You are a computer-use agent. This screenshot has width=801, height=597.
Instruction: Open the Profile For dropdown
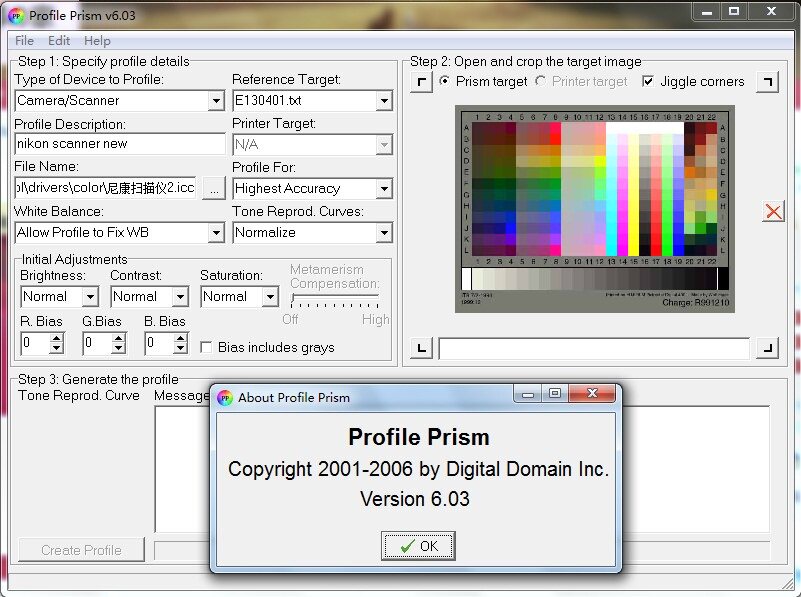[x=384, y=188]
